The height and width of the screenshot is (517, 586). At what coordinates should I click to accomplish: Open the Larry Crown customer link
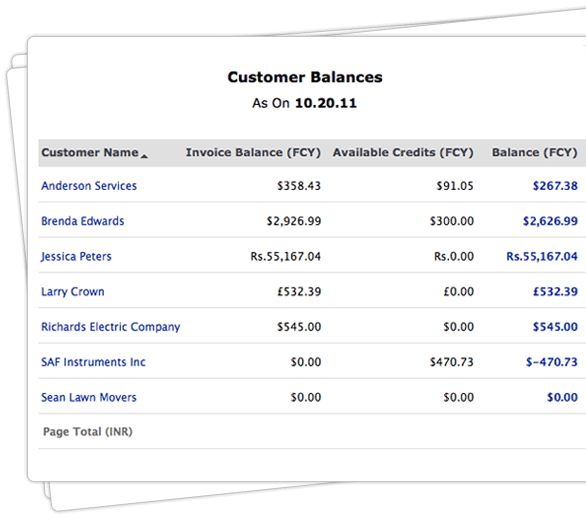point(73,292)
